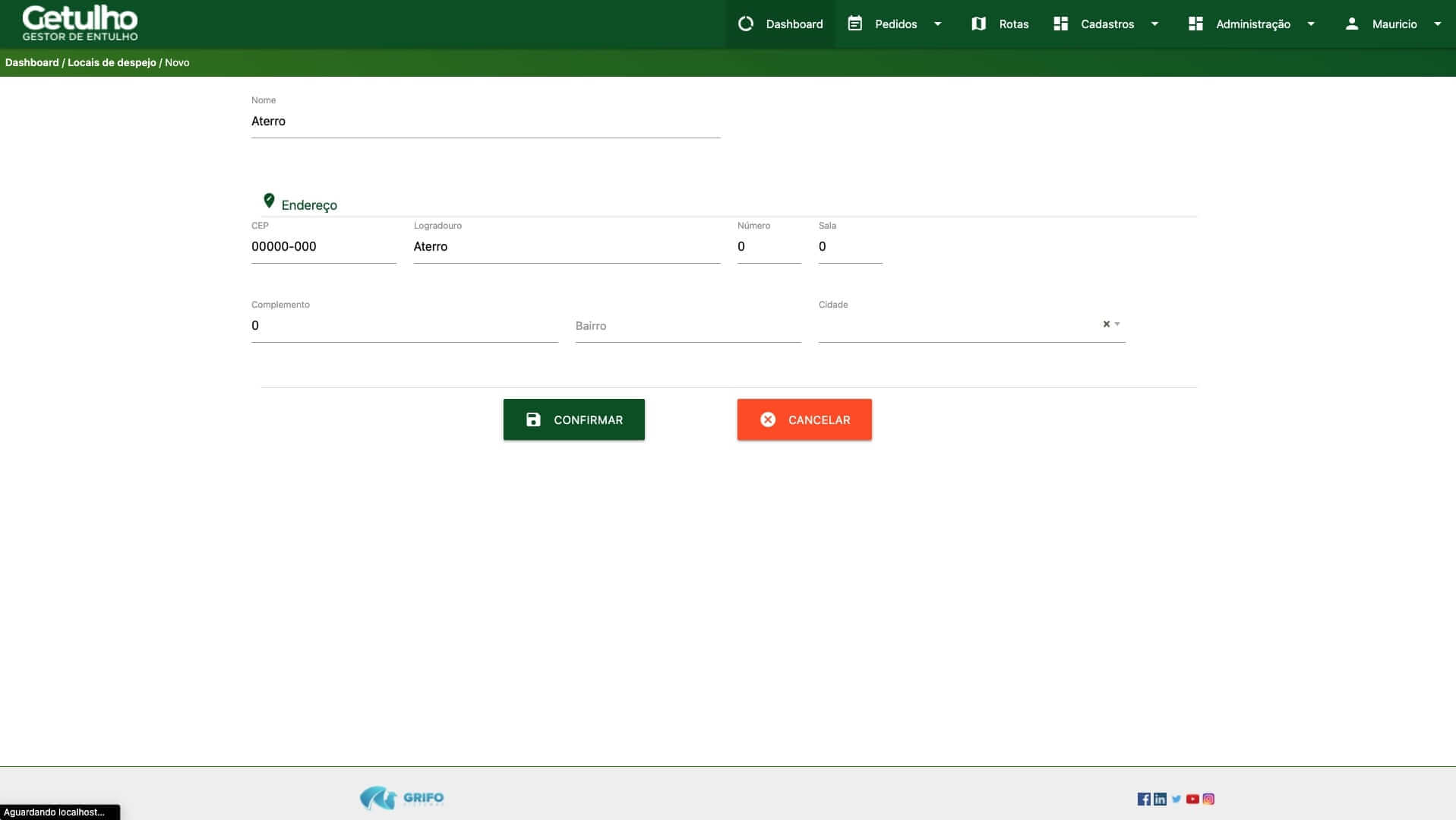Image resolution: width=1456 pixels, height=820 pixels.
Task: Open the Cidade dropdown arrow
Action: coord(1117,325)
